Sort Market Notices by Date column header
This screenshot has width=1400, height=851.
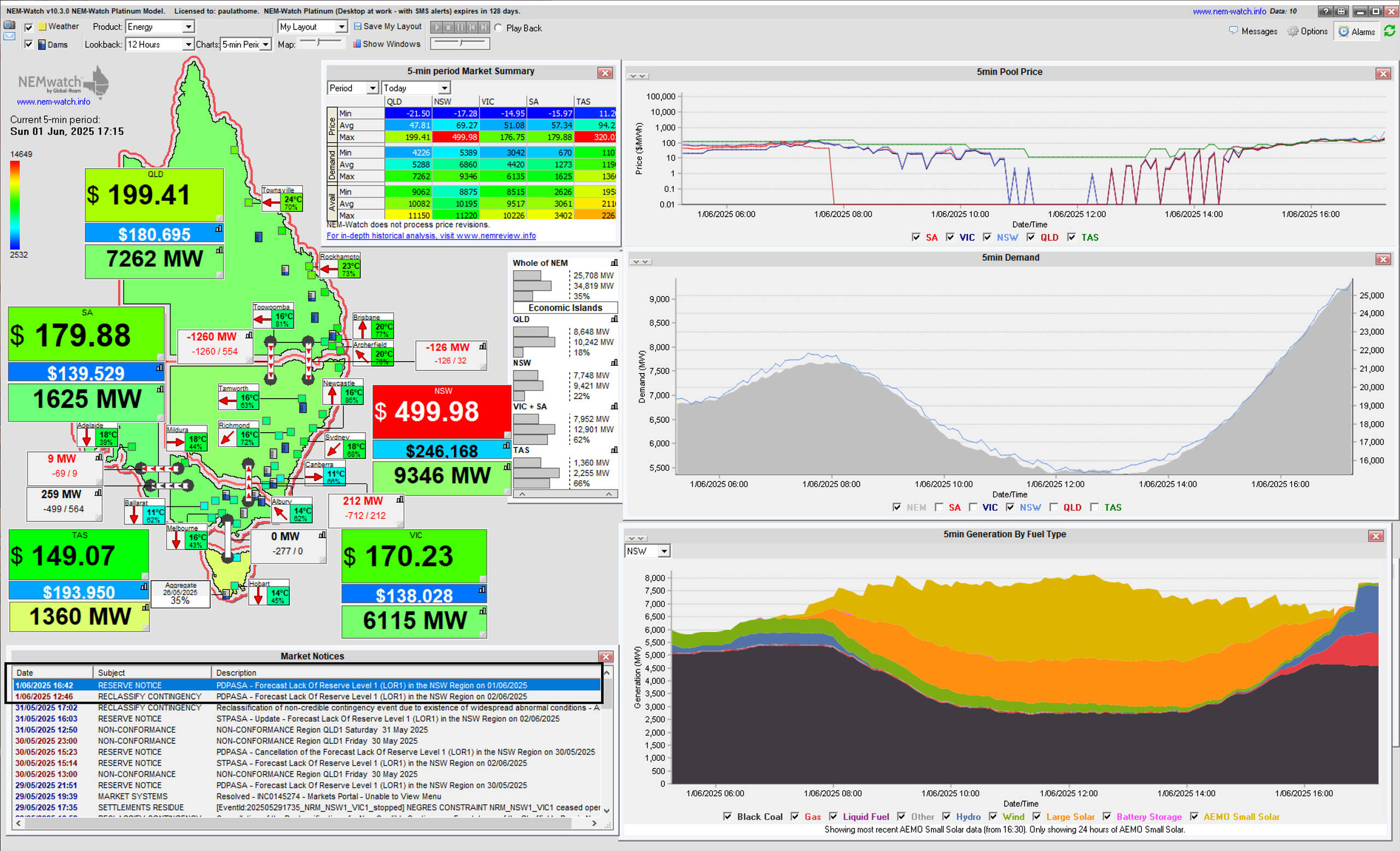tap(52, 673)
